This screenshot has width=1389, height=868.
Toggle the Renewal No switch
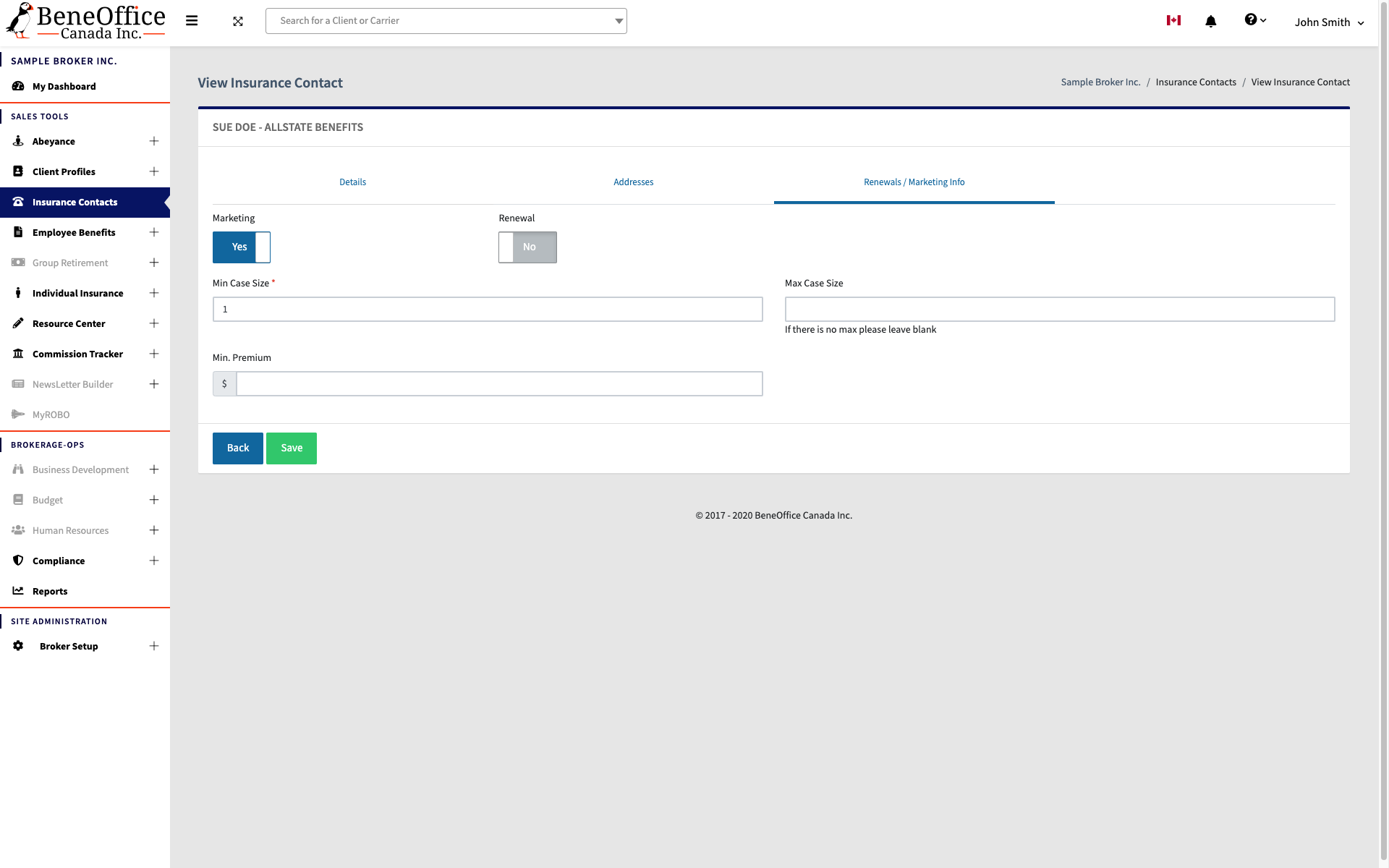(x=527, y=247)
